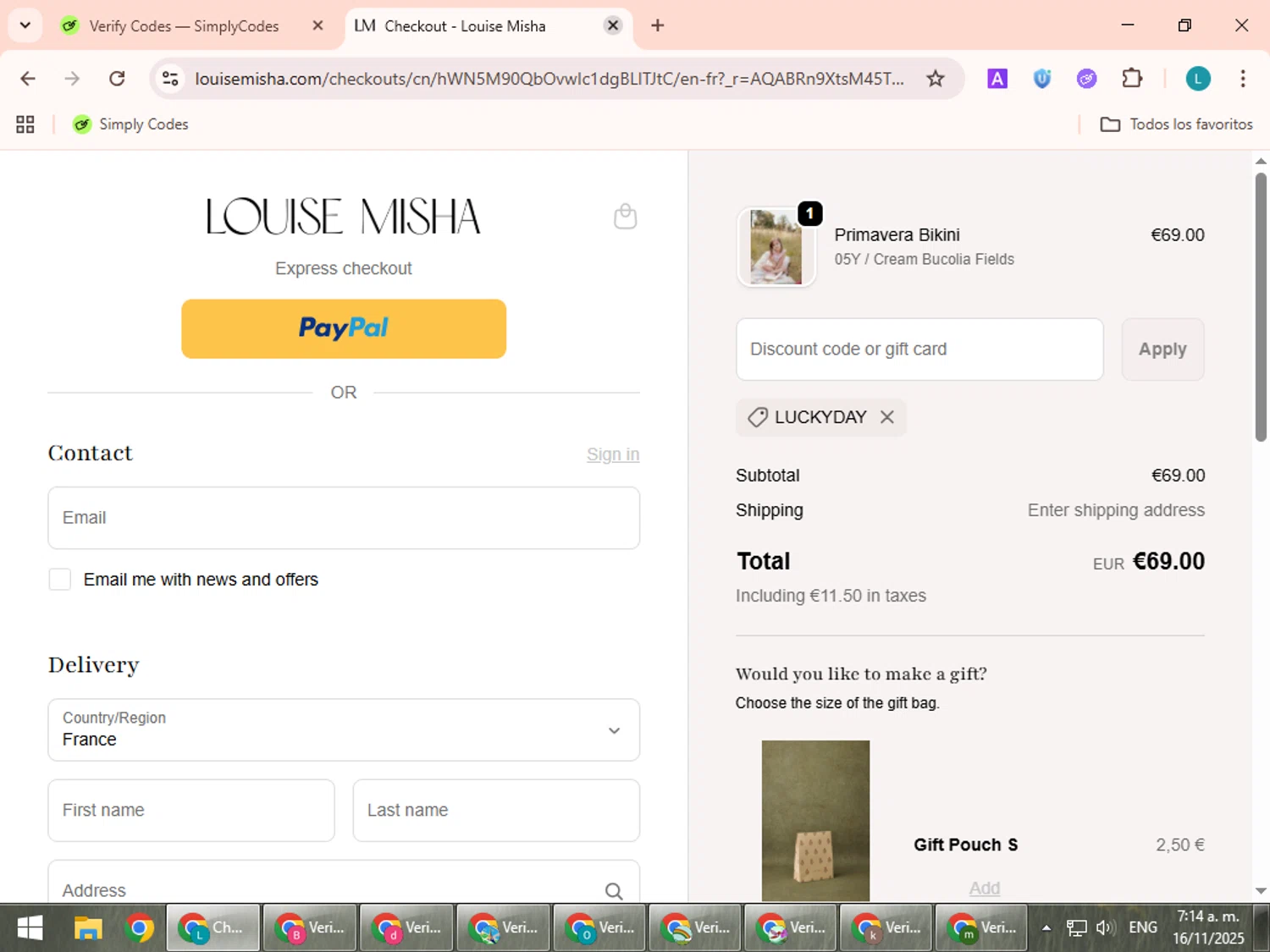Add the Gift Pouch S
Viewport: 1270px width, 952px height.
coord(985,888)
